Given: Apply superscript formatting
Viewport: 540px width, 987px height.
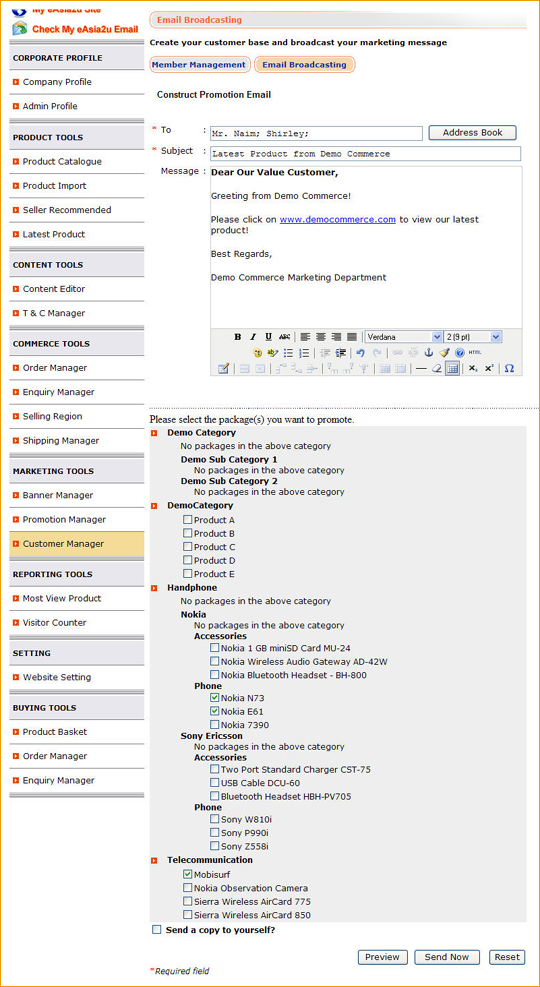Looking at the screenshot, I should pyautogui.click(x=489, y=369).
